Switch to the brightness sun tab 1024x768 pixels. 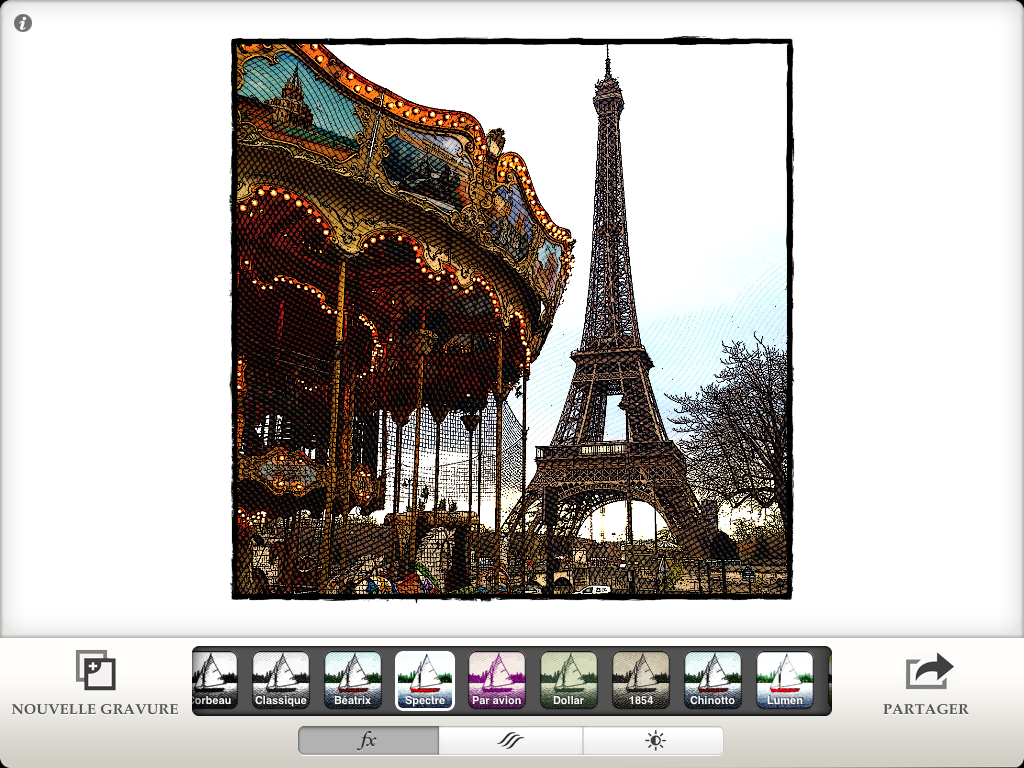pos(654,741)
